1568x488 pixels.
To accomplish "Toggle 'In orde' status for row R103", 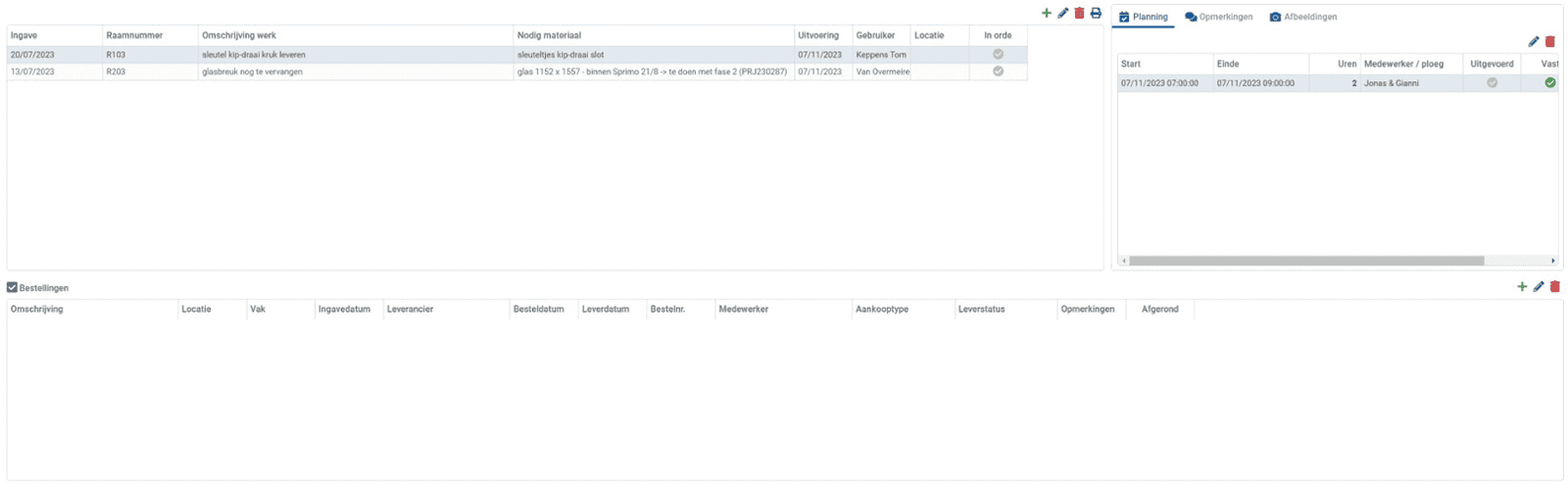I will coord(998,55).
